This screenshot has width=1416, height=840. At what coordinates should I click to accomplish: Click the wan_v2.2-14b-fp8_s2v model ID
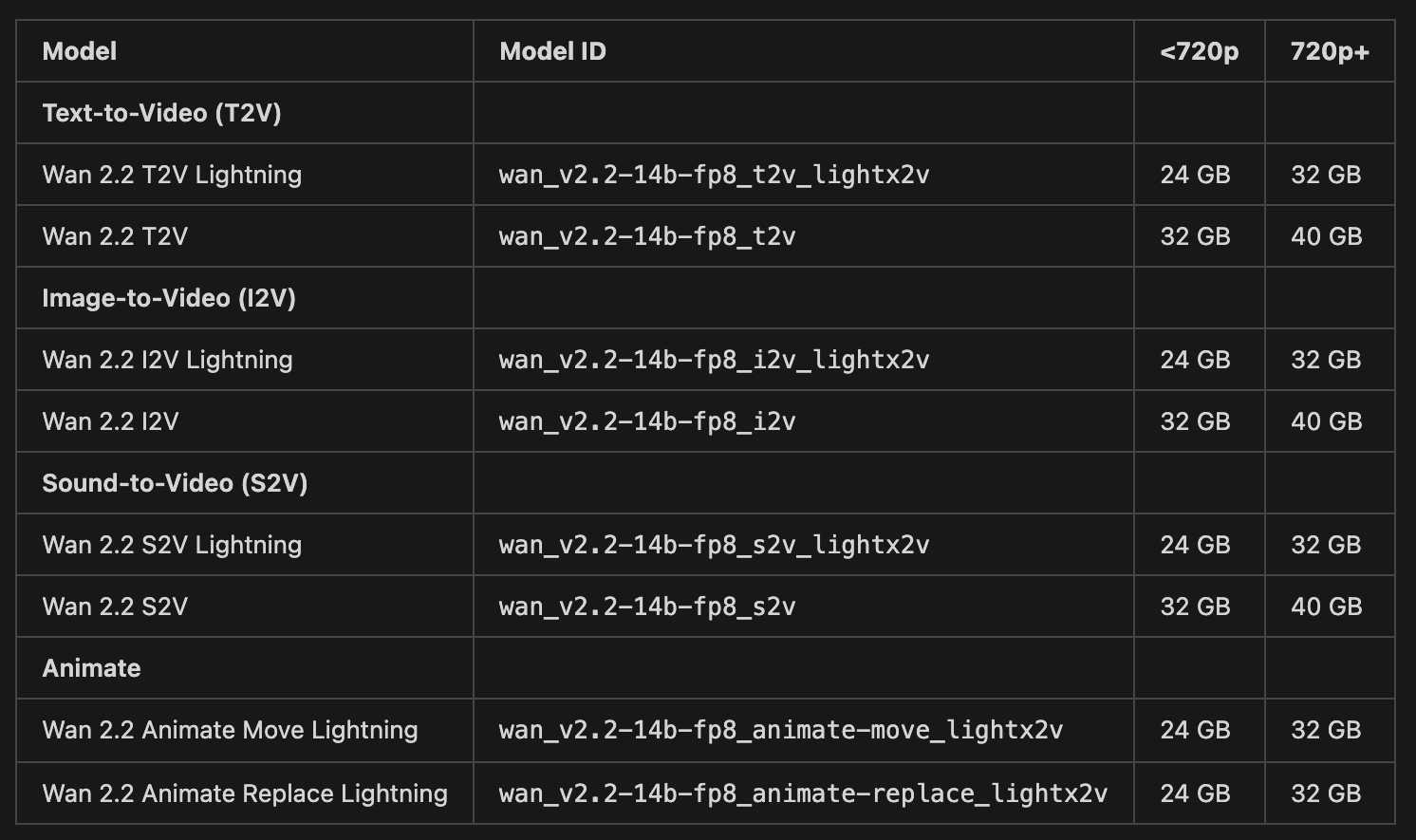click(647, 607)
